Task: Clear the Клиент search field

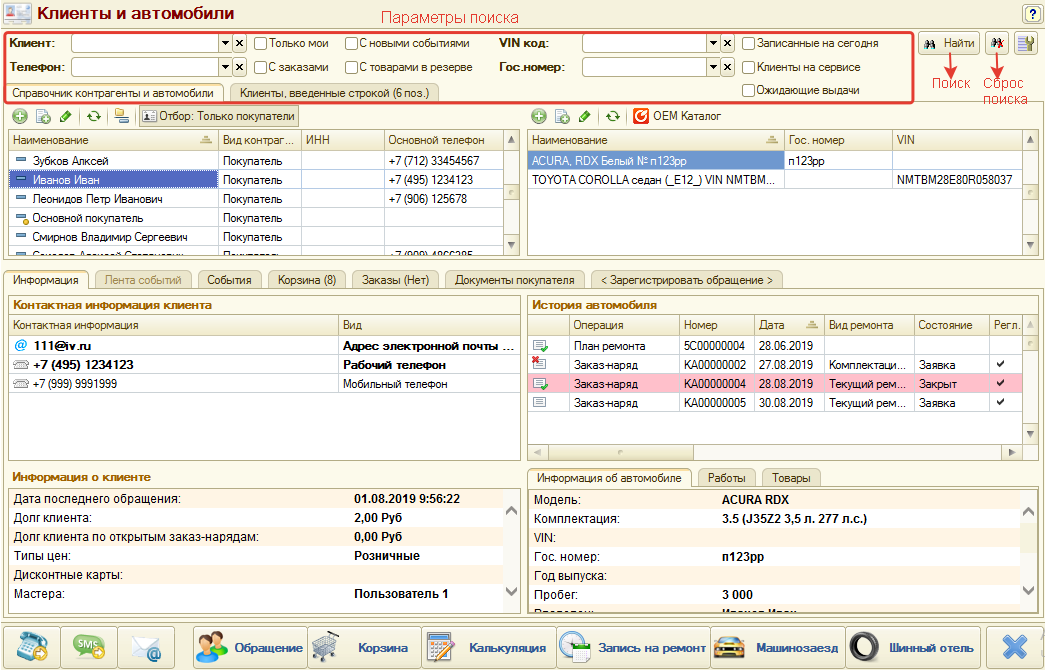Action: click(239, 43)
